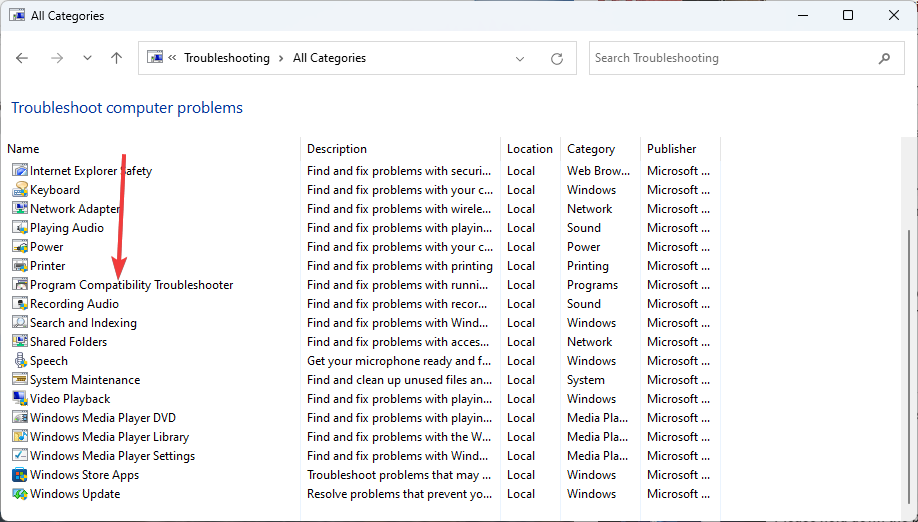
Task: Click 'Web Brow...' category cell
Action: point(598,171)
